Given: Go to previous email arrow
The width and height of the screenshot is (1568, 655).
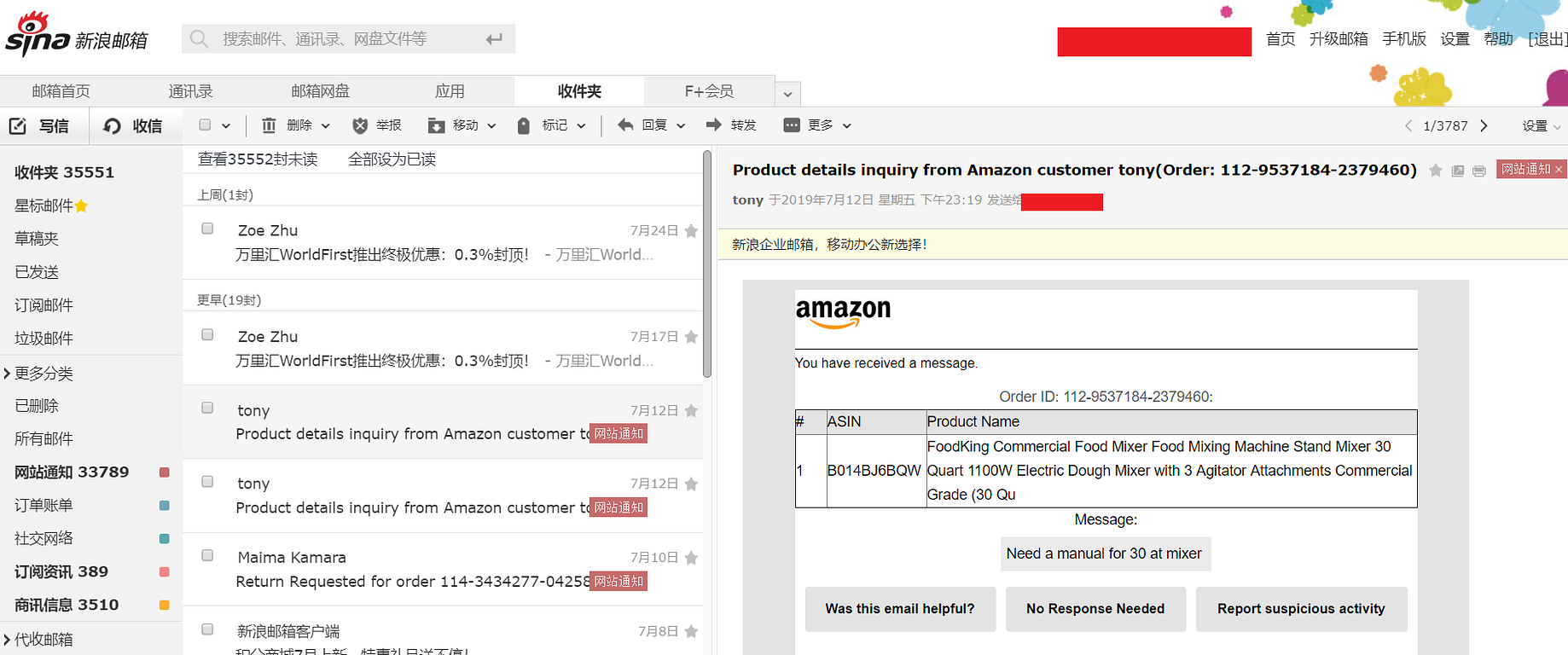Looking at the screenshot, I should tap(1408, 125).
